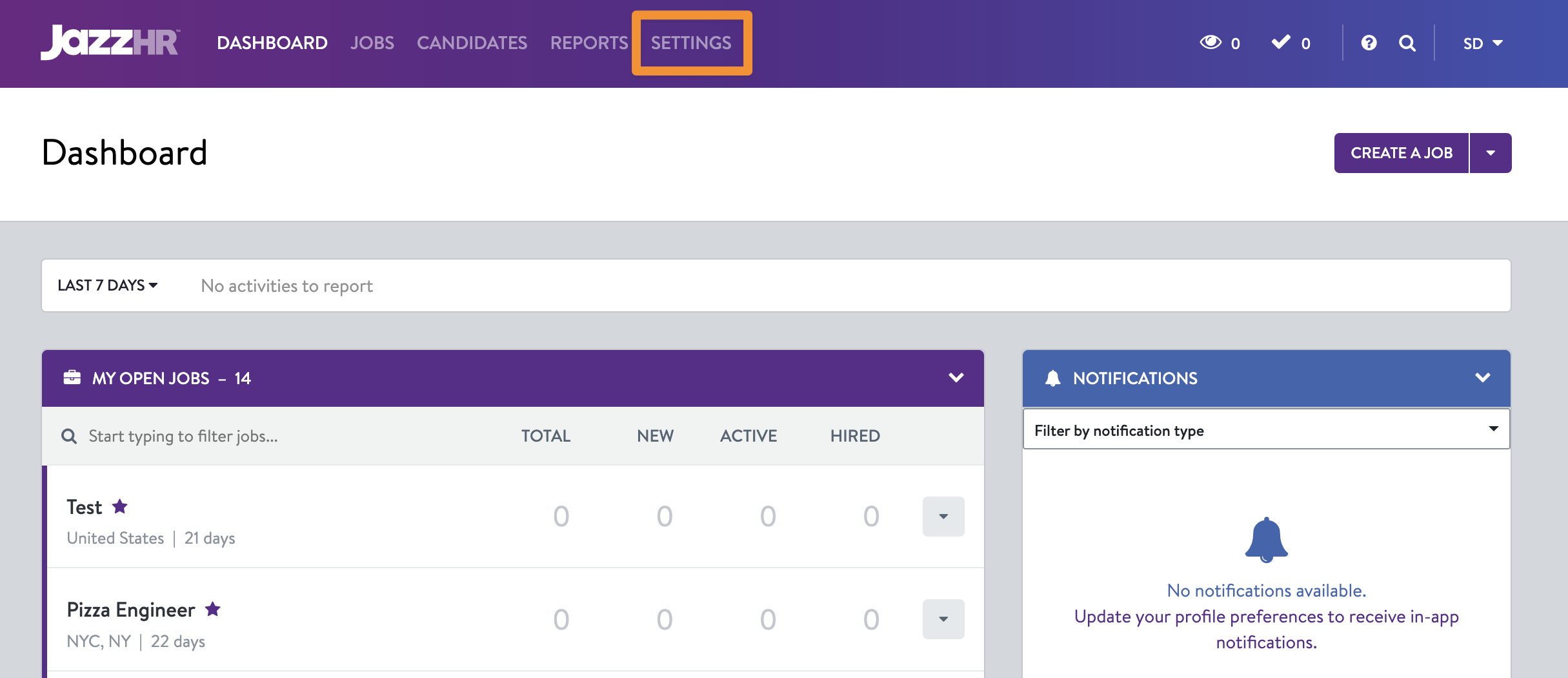Open the Last 7 Days range dropdown
Viewport: 1568px width, 678px height.
[x=108, y=285]
